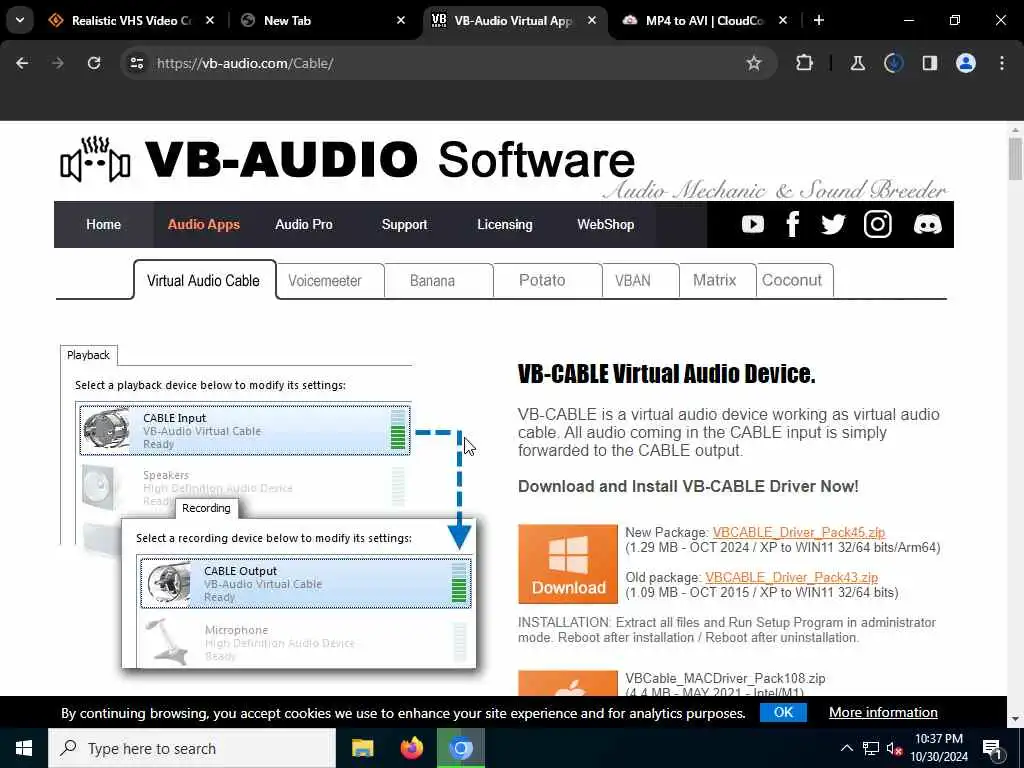Toggle the browser side panel icon

point(929,63)
